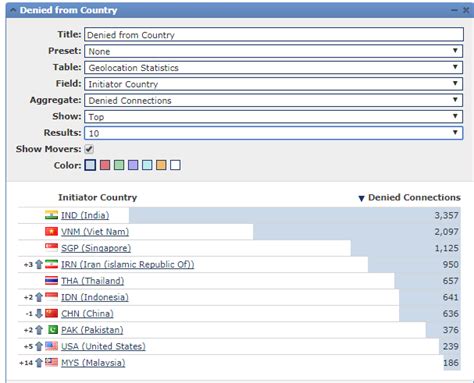Viewport: 474px width, 383px height.
Task: Uncheck the Show Movers checkbox
Action: click(x=89, y=149)
